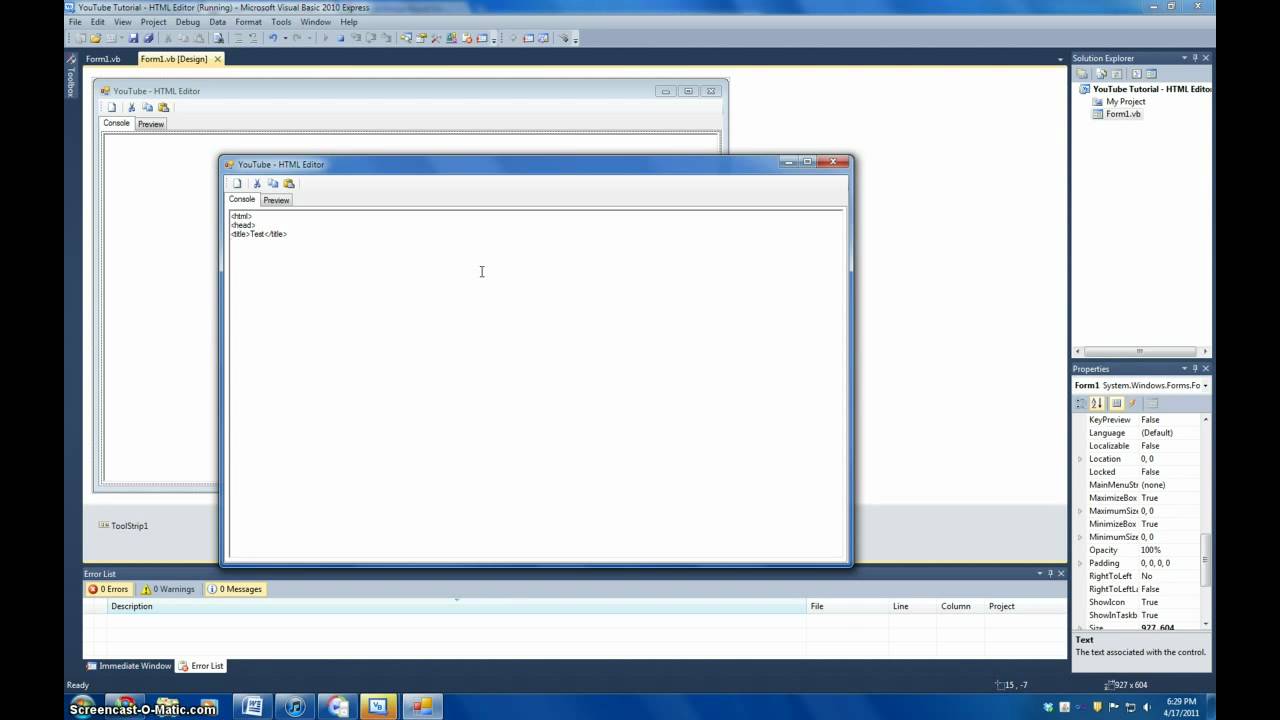Expand Location property in Properties grid
This screenshot has width=1280, height=720.
[1080, 459]
